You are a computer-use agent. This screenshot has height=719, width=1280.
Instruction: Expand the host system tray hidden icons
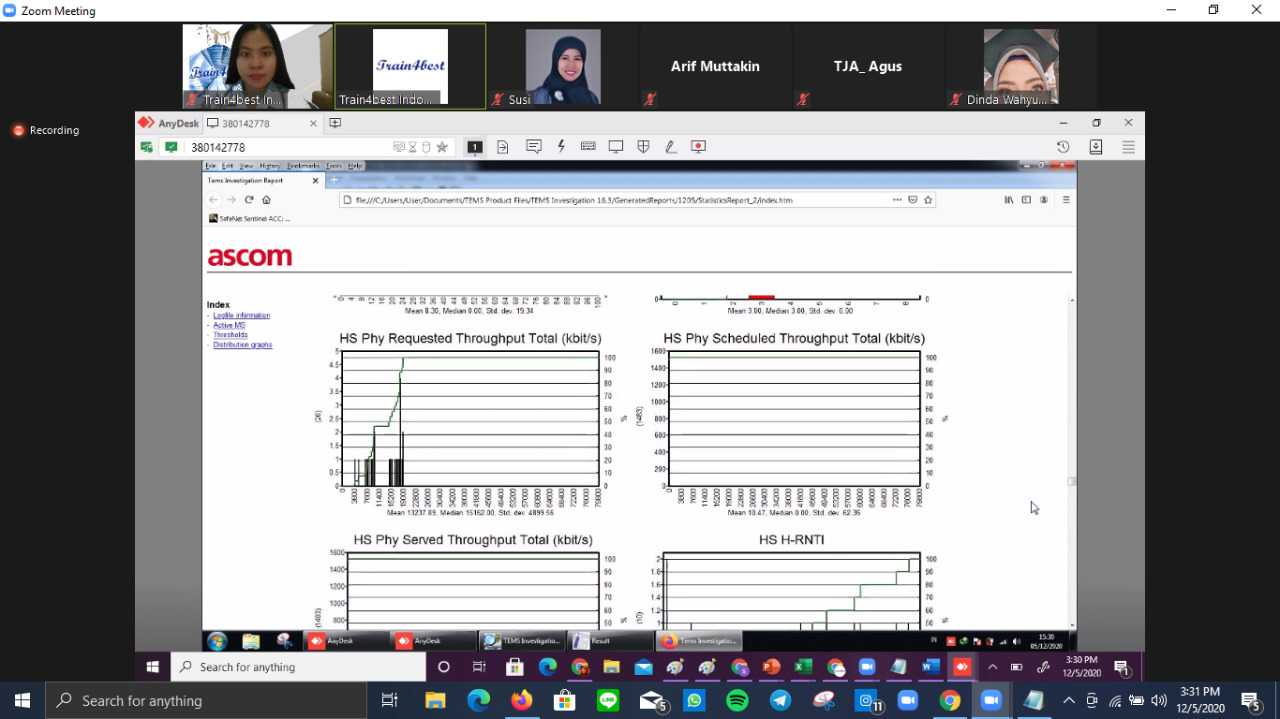tap(1069, 701)
